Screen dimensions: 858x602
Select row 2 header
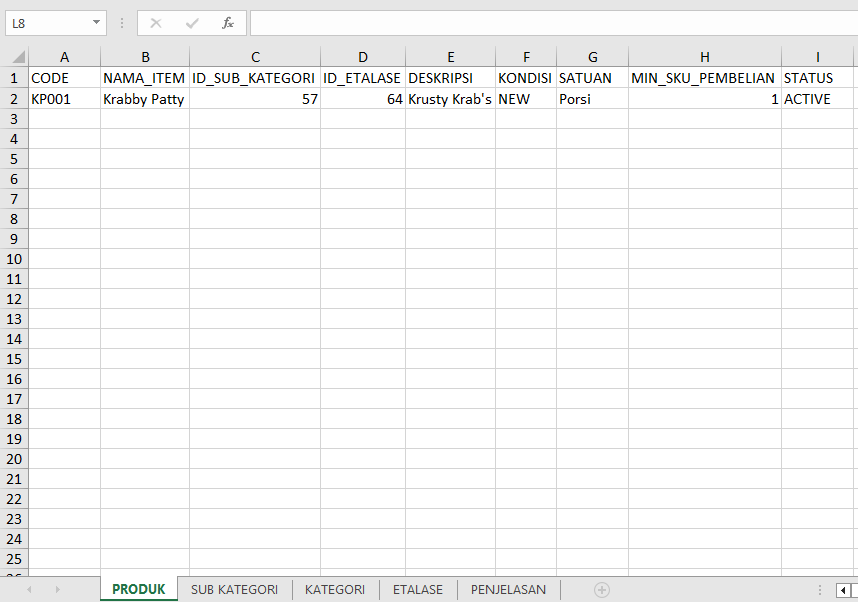[14, 99]
